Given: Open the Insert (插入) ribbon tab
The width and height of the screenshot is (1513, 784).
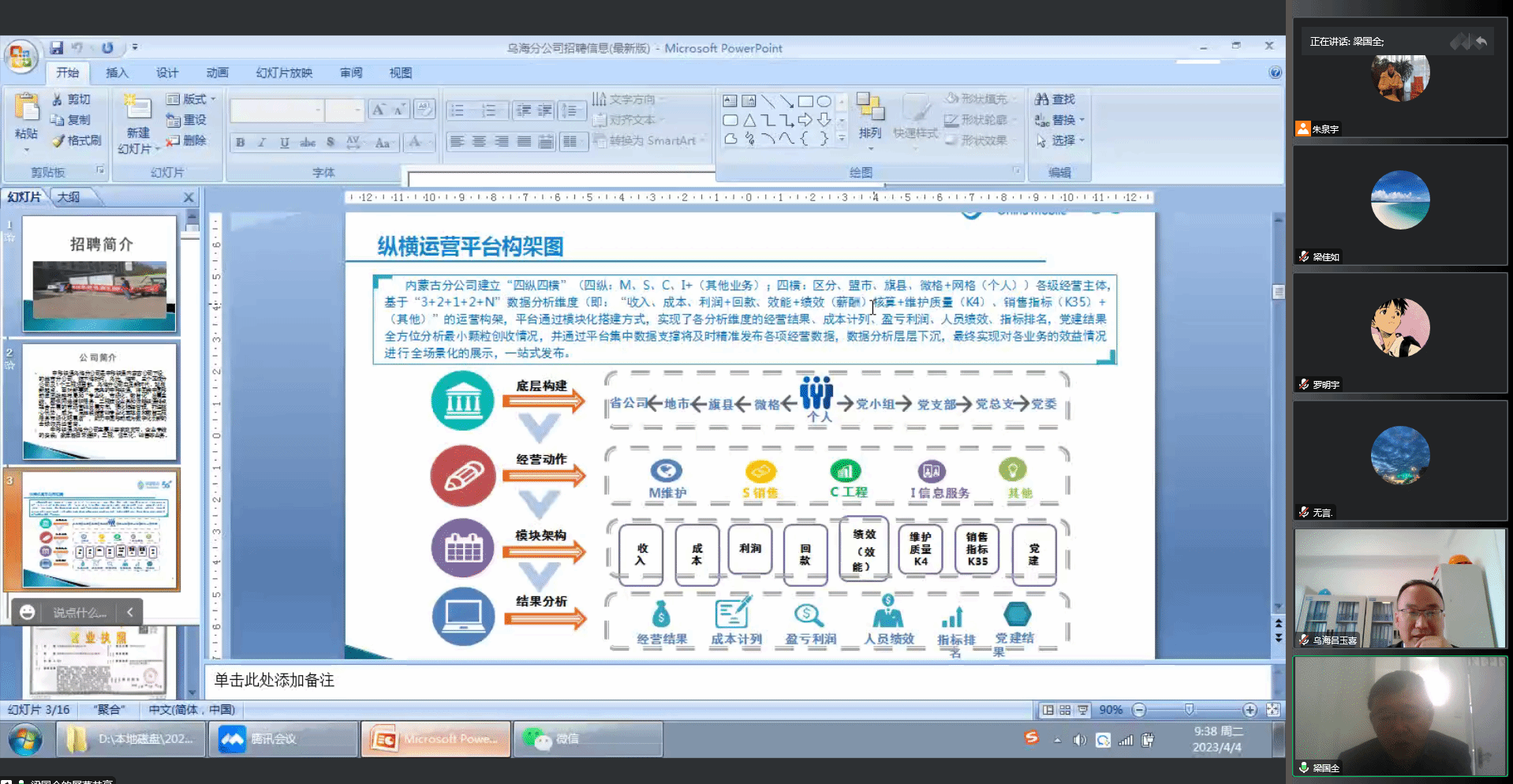Looking at the screenshot, I should point(117,73).
